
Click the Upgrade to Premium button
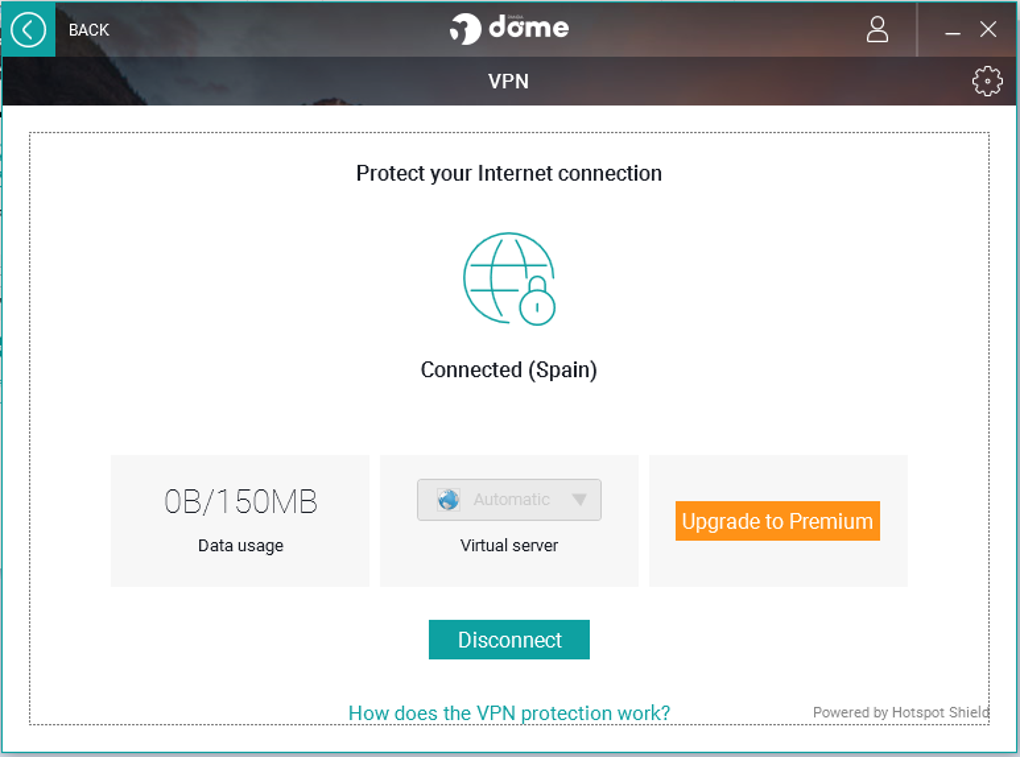(777, 521)
